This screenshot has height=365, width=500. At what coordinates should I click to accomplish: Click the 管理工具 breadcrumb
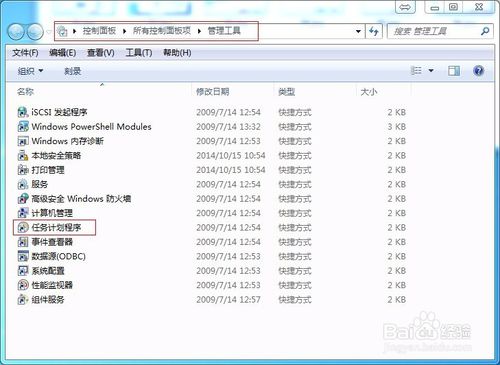click(x=224, y=31)
